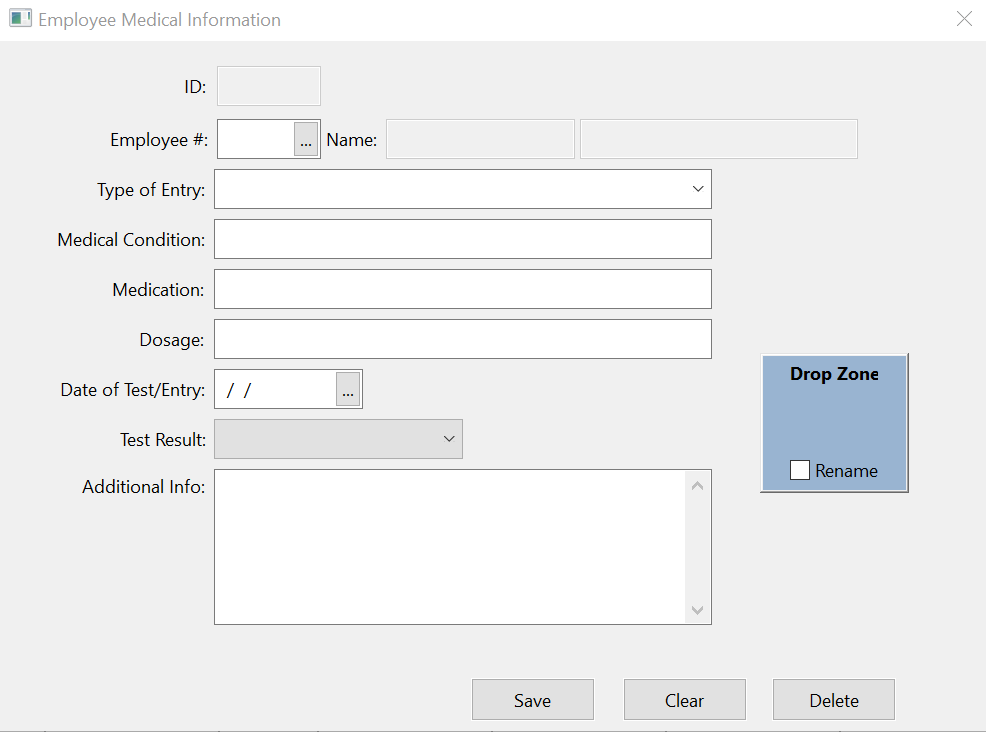Viewport: 986px width, 732px height.
Task: Focus the Medical Condition text field
Action: tap(462, 239)
